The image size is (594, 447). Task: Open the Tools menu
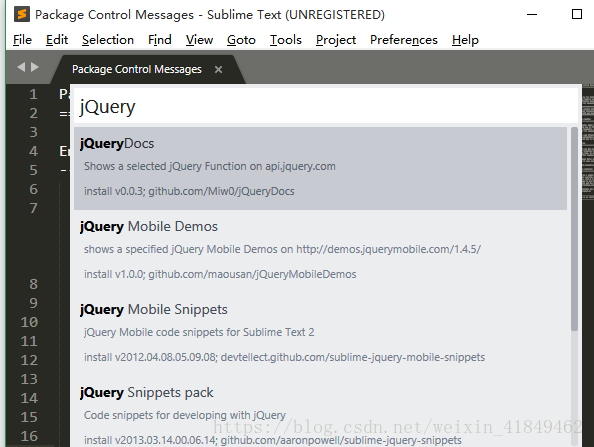(286, 40)
